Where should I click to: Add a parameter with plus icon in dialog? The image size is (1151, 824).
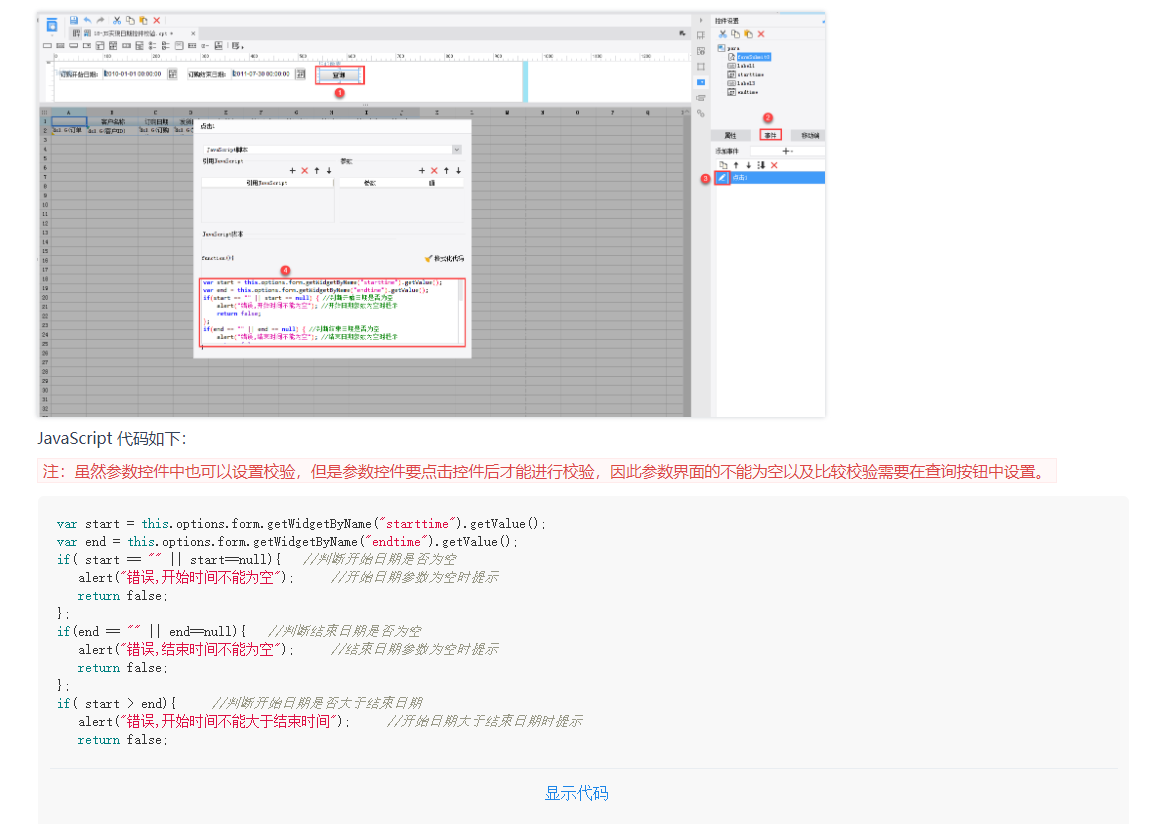421,170
